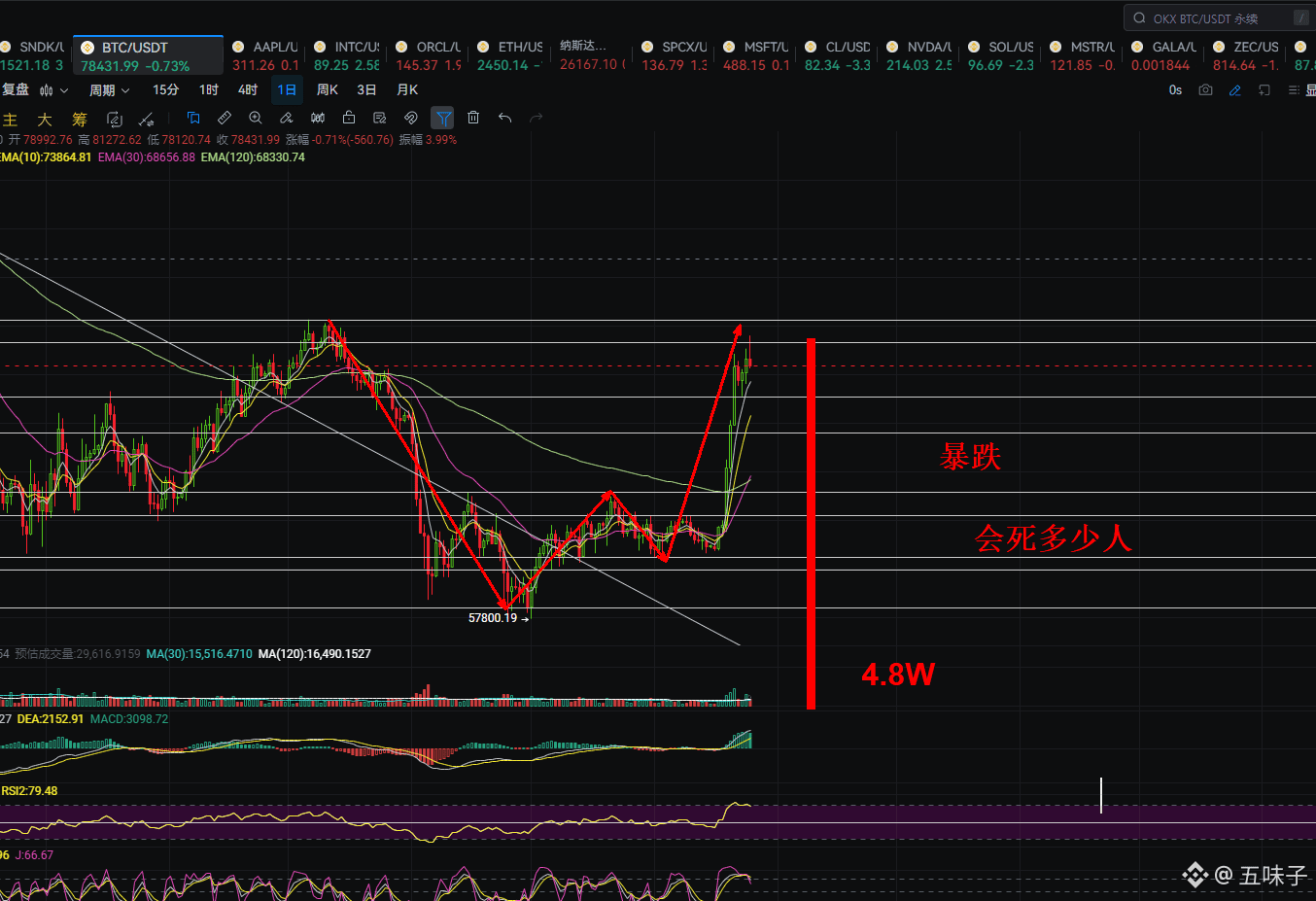Image resolution: width=1316 pixels, height=901 pixels.
Task: Select the drawing layers icon
Action: click(193, 118)
